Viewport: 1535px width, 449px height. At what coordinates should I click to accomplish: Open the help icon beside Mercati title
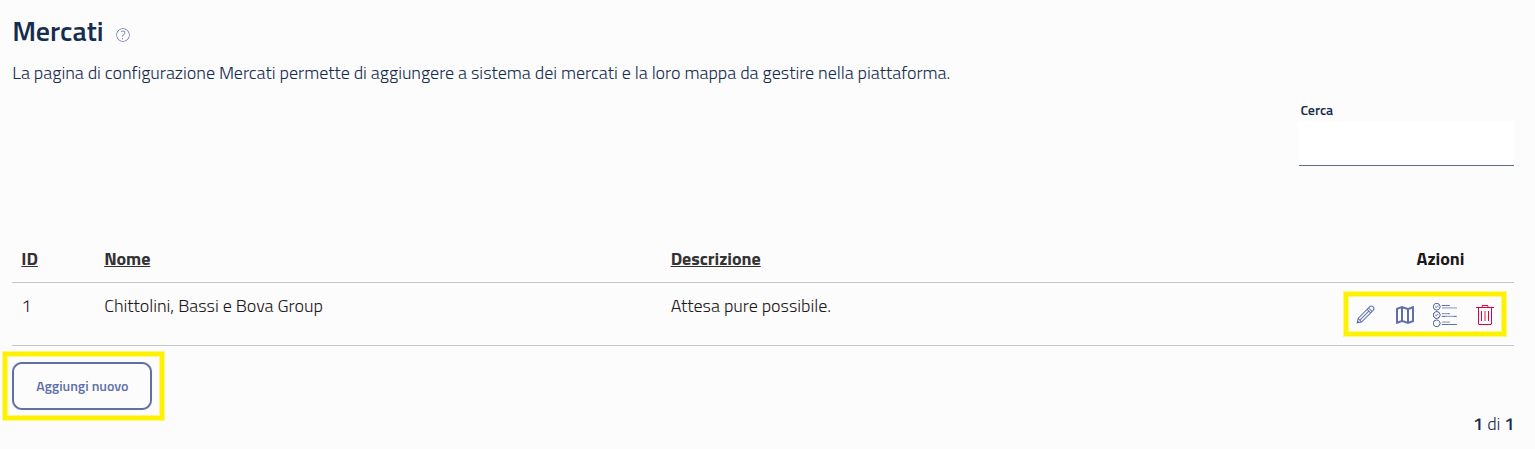[123, 35]
